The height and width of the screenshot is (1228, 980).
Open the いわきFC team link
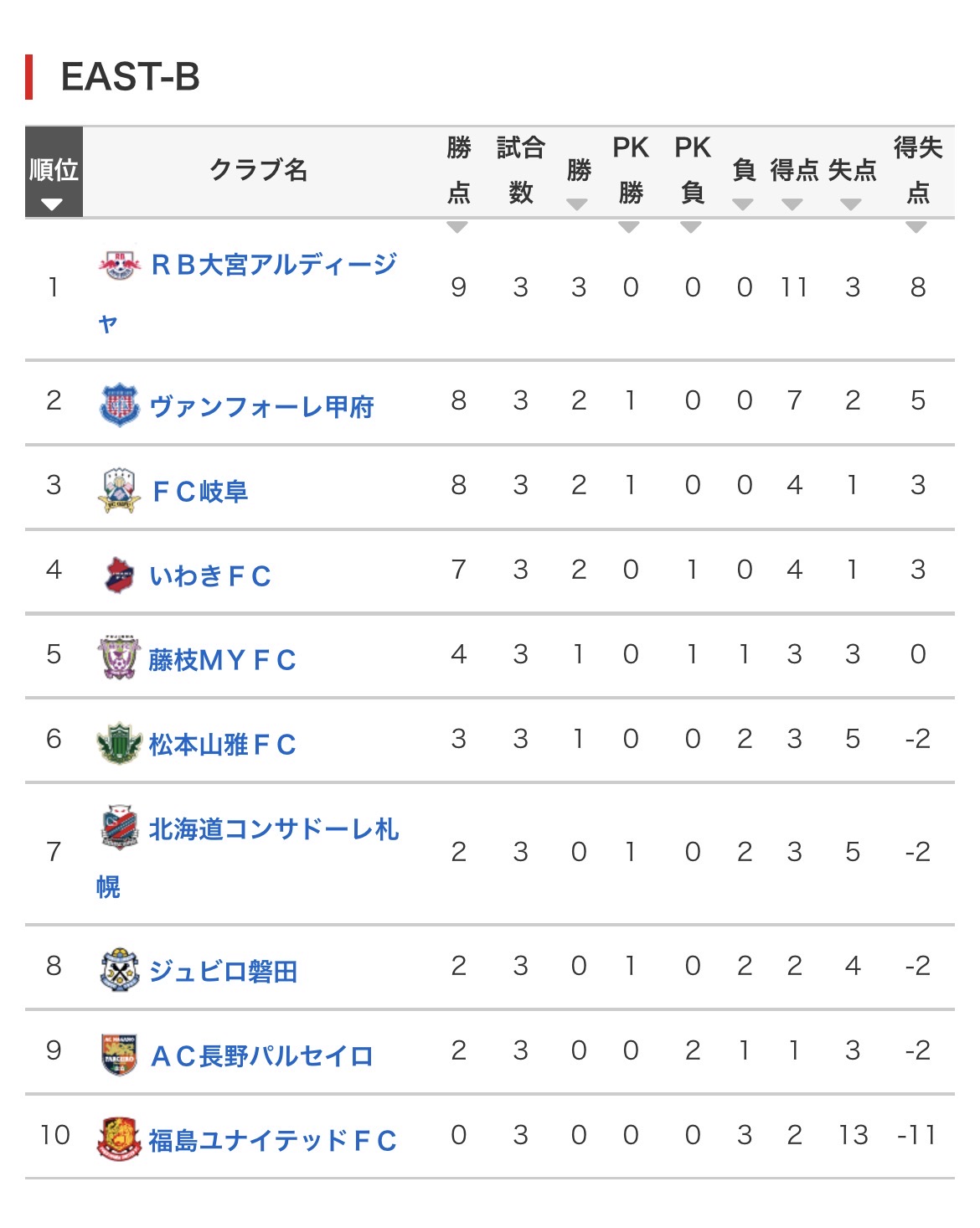pos(210,576)
